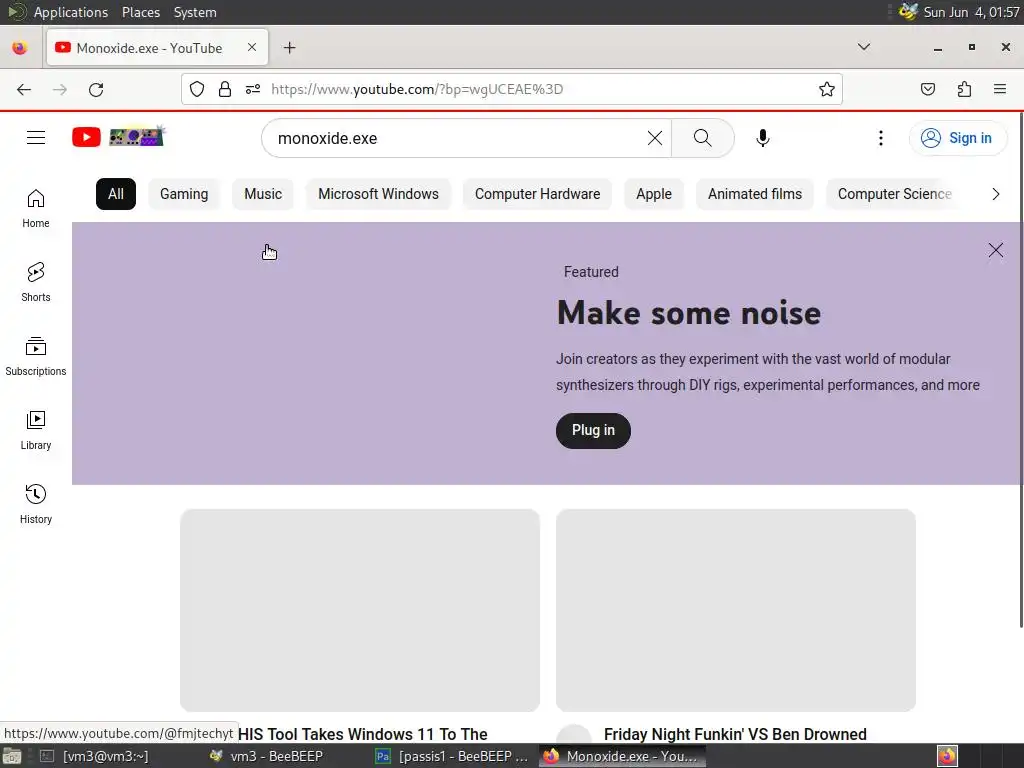Start voice search with the microphone

point(762,138)
